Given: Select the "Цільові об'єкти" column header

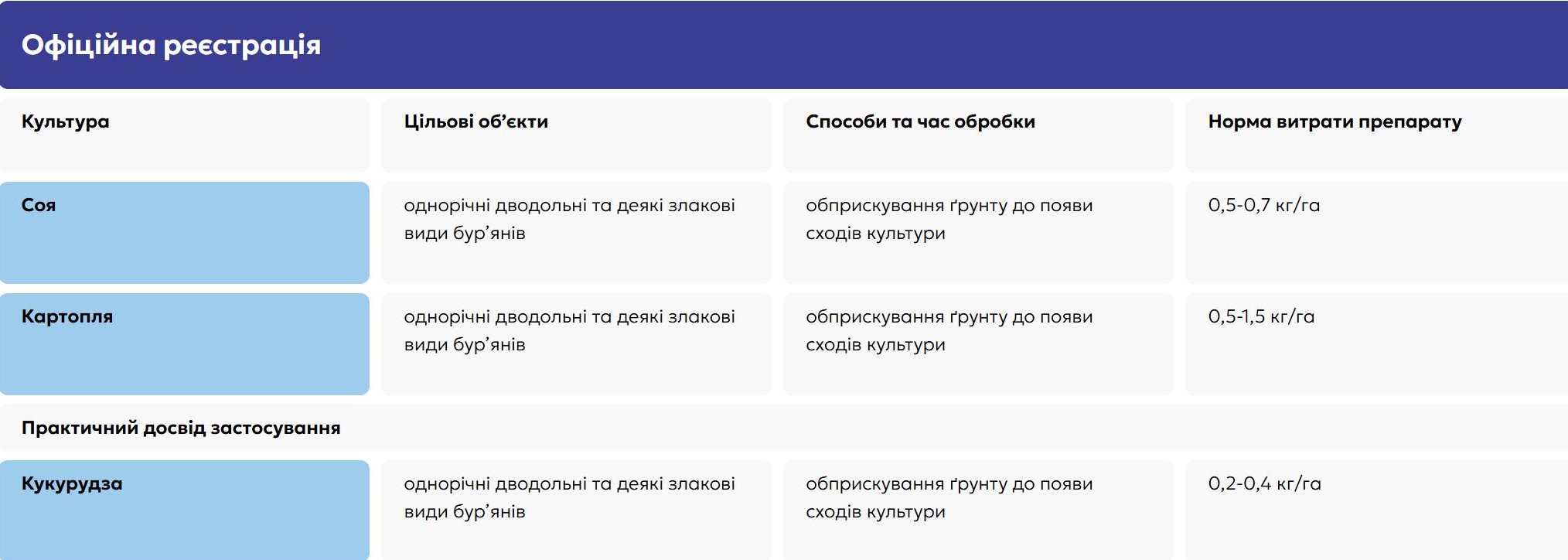Looking at the screenshot, I should point(576,135).
